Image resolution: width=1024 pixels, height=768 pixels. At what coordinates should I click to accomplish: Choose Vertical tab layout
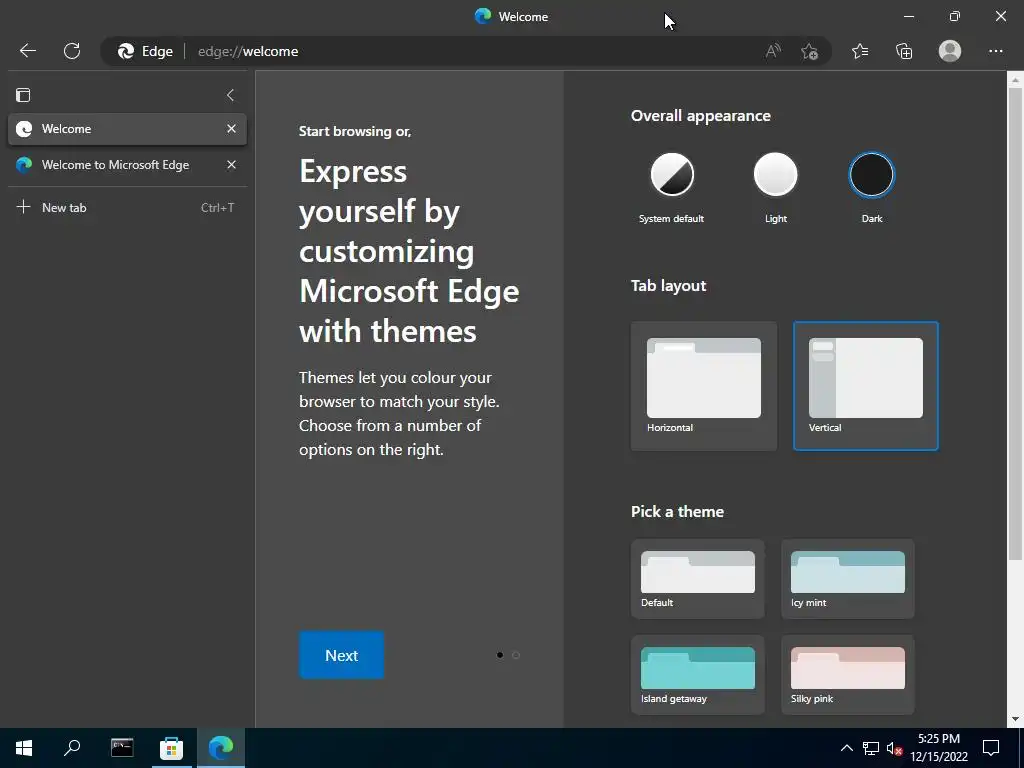[x=866, y=386]
